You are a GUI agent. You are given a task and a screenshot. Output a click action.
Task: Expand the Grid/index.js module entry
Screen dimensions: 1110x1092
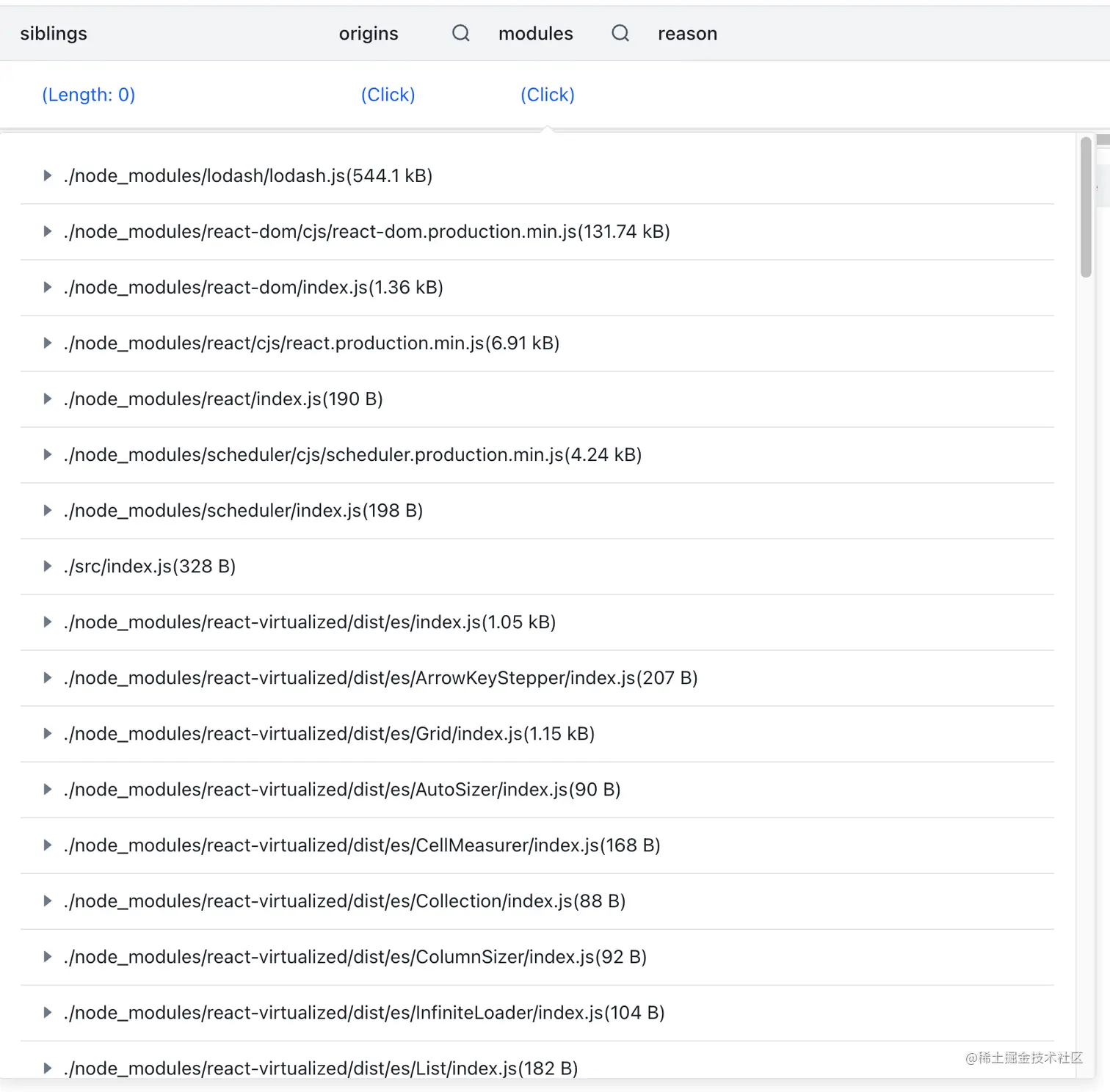point(48,734)
